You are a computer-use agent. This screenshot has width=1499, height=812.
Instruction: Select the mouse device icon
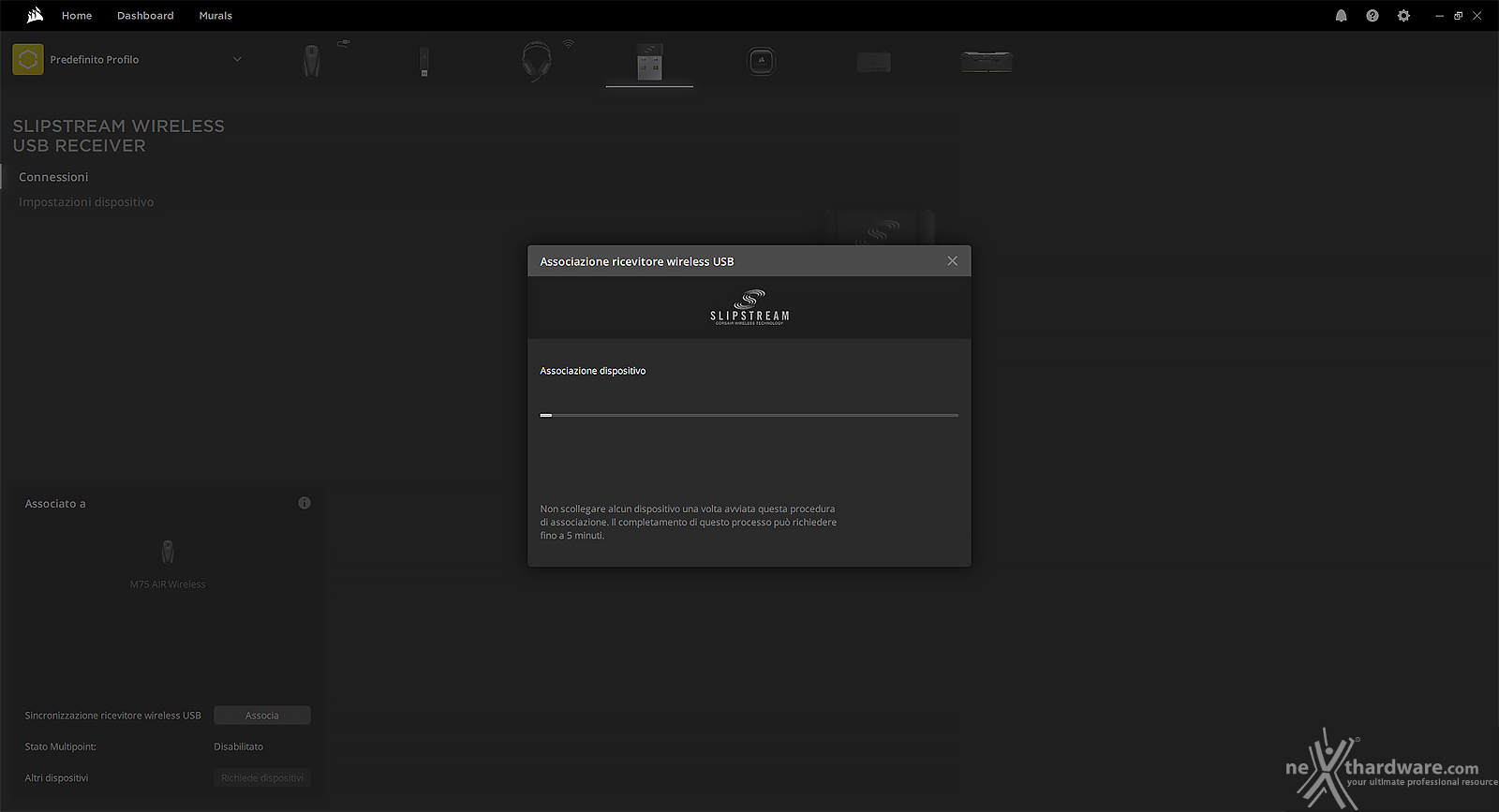(312, 61)
